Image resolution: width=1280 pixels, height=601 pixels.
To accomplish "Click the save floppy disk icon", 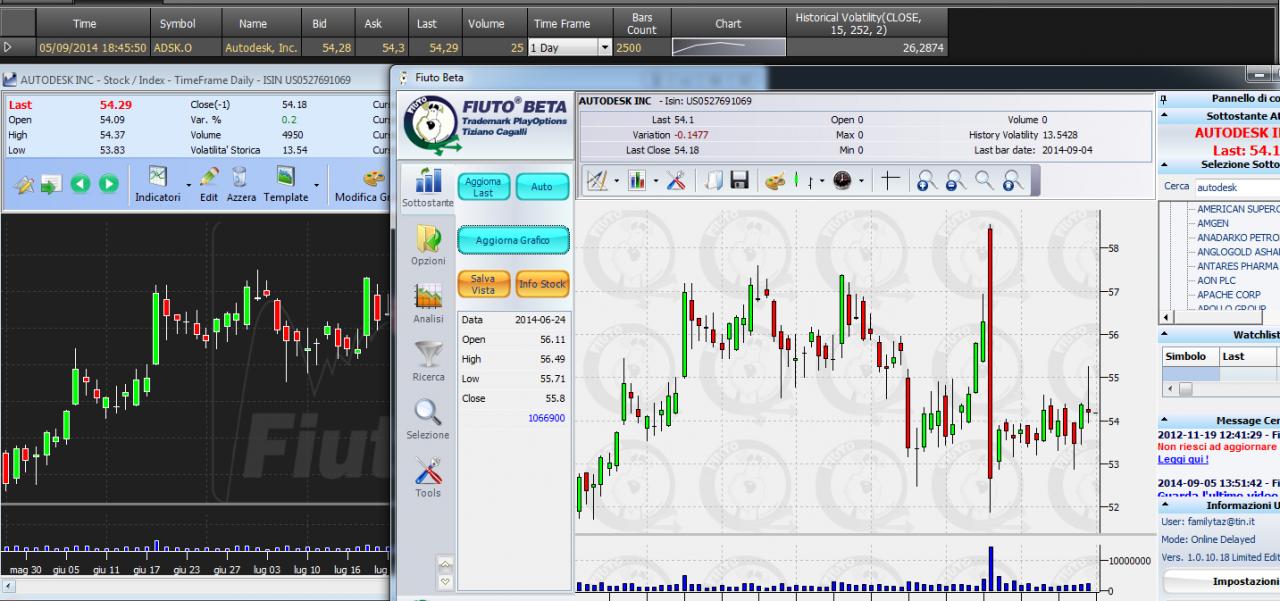I will tap(739, 180).
